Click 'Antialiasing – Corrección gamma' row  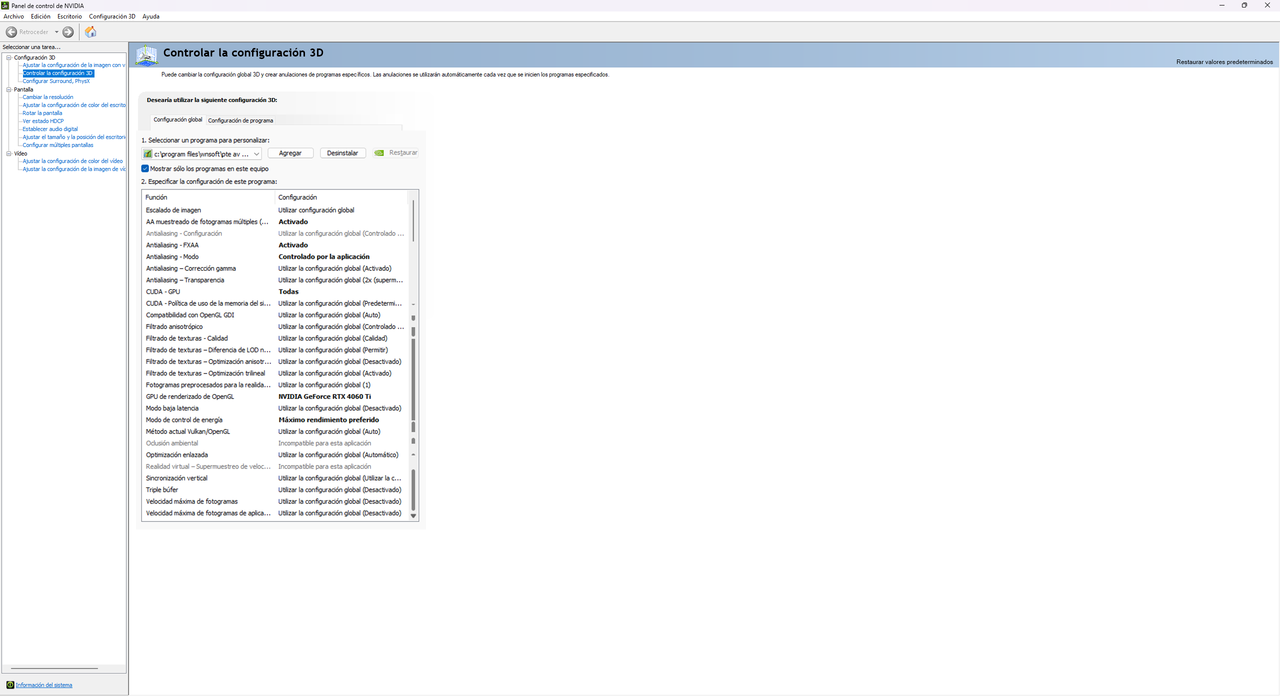click(x=275, y=268)
